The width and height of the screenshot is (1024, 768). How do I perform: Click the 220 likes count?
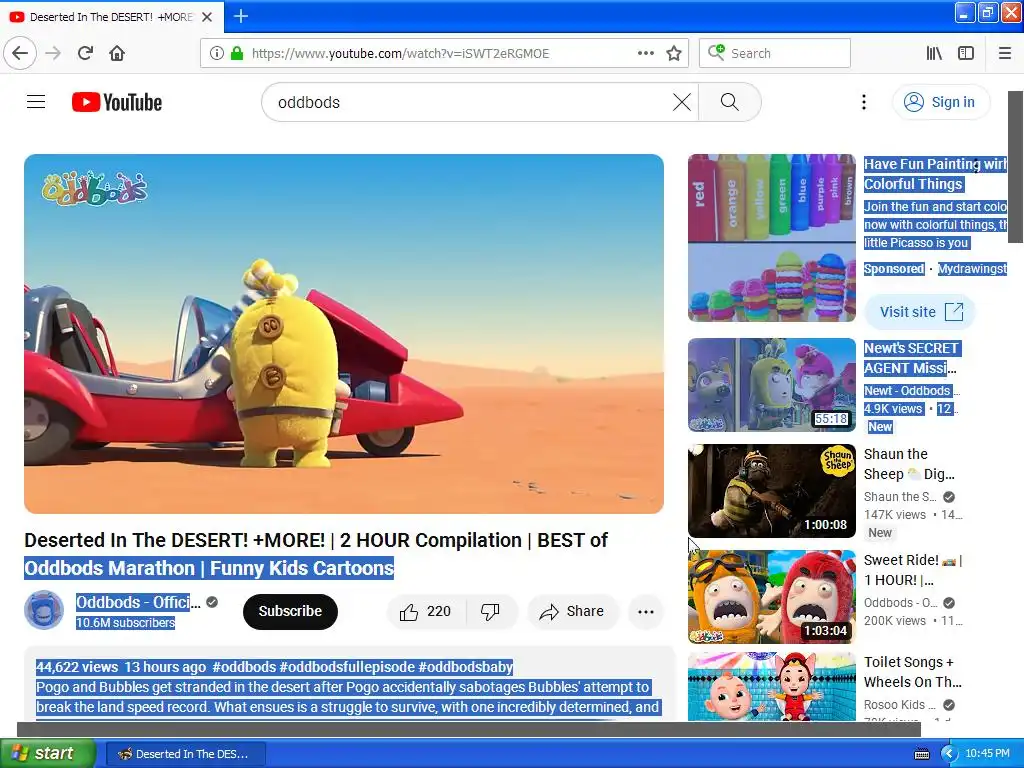coord(439,611)
